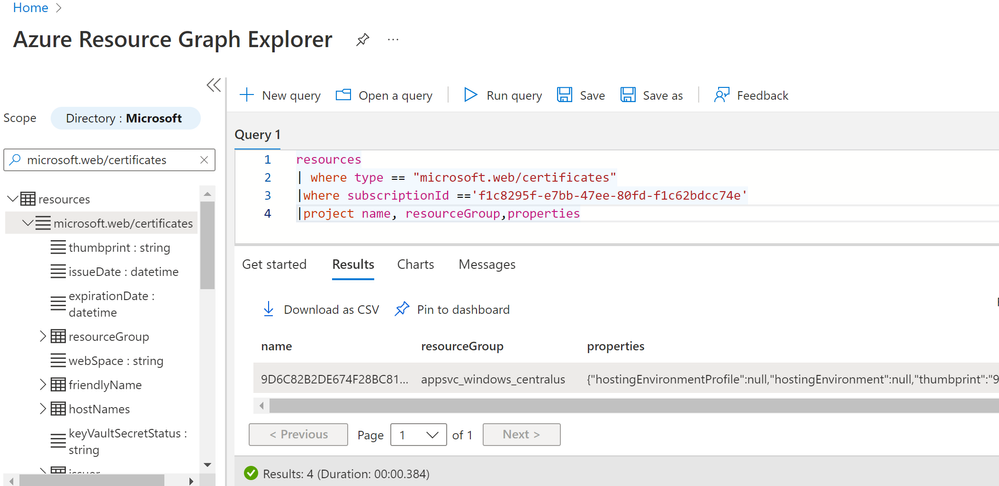Click the Open a query folder icon

[x=343, y=96]
